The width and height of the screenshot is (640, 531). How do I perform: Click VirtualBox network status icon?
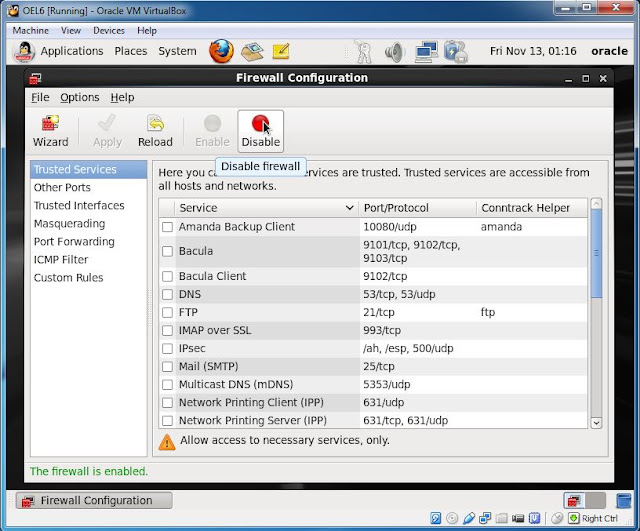coord(485,518)
